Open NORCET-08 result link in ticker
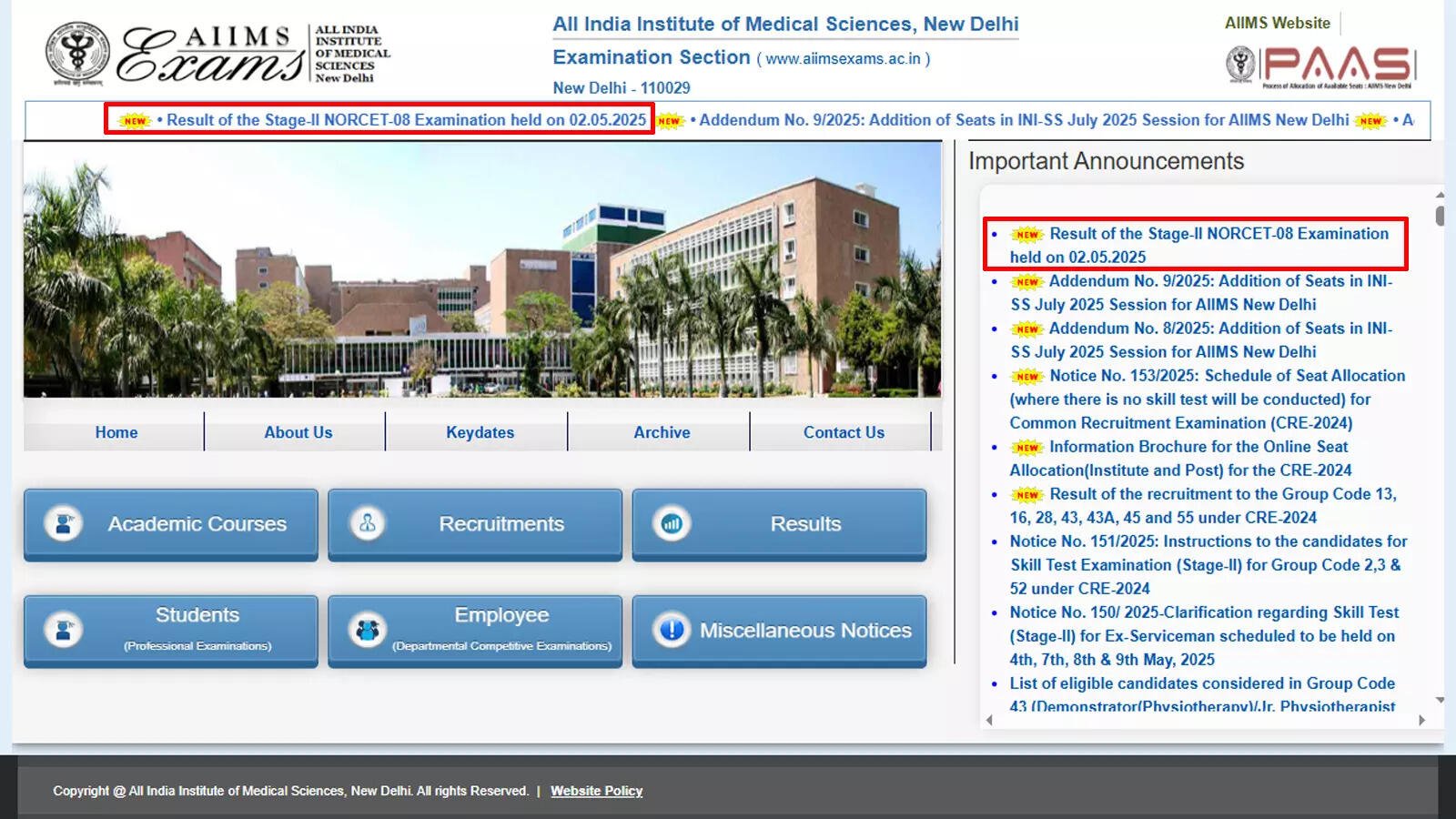The height and width of the screenshot is (819, 1456). [x=406, y=120]
